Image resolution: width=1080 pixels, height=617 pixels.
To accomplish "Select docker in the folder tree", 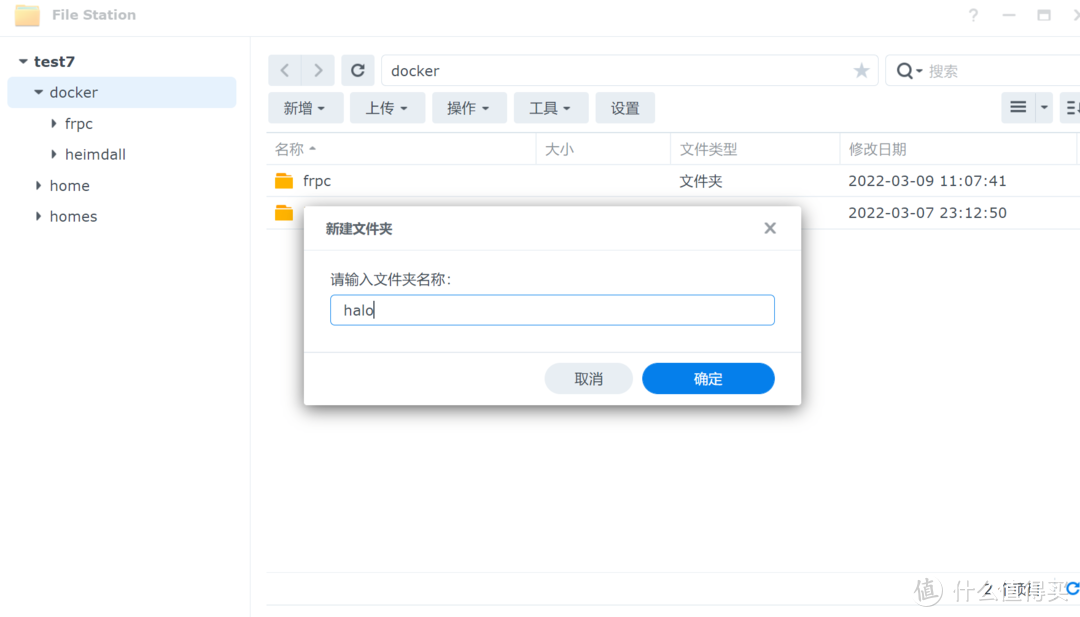I will [74, 92].
